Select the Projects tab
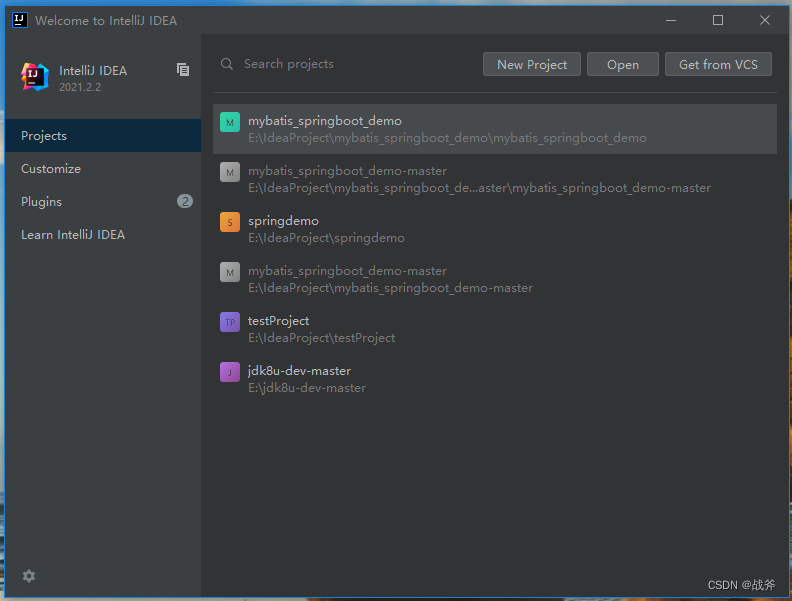Screen dimensions: 792x601 [x=103, y=135]
